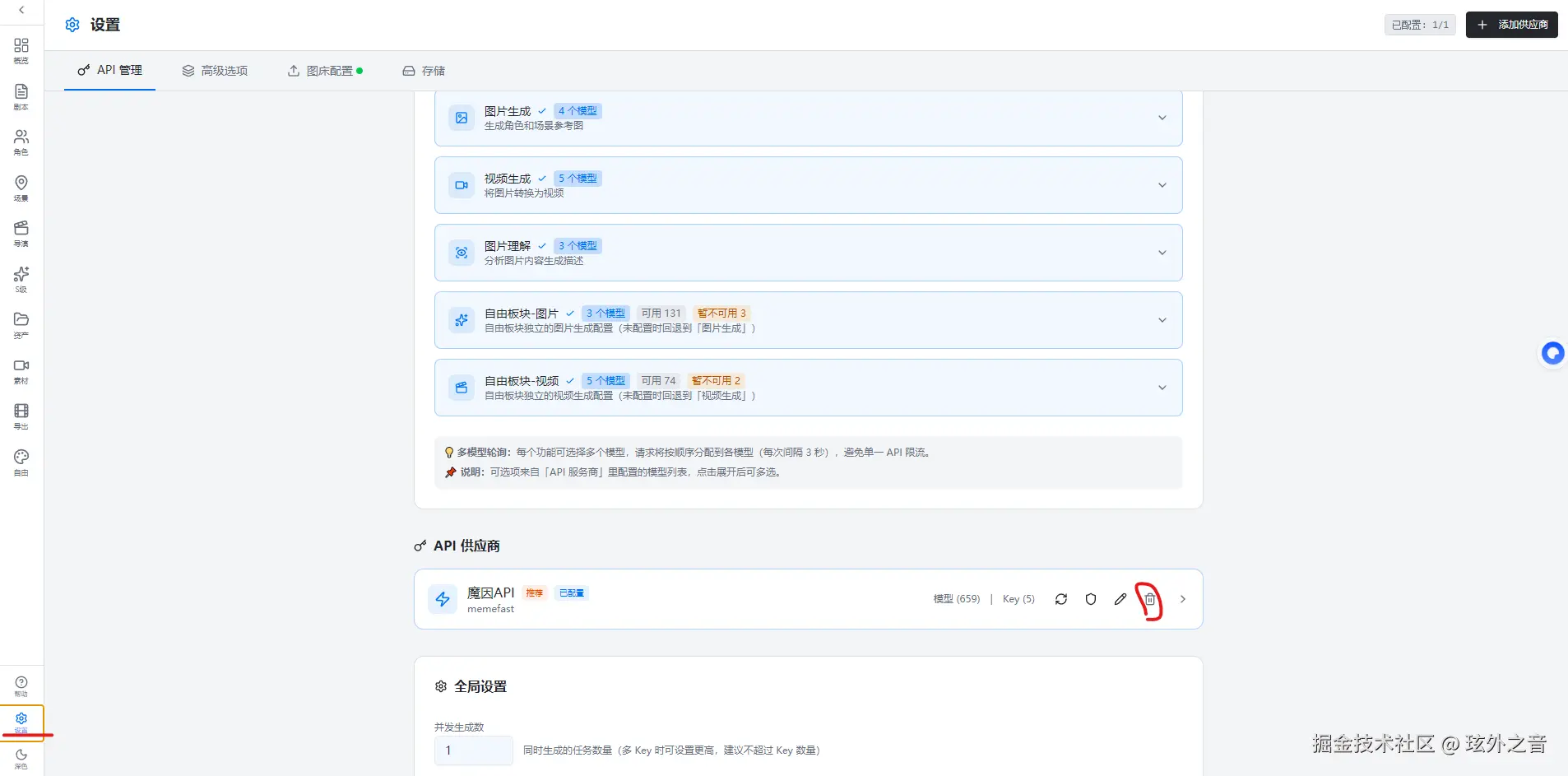Viewport: 1568px width, 776px height.
Task: Click the 并发生成数 input field
Action: pyautogui.click(x=472, y=750)
